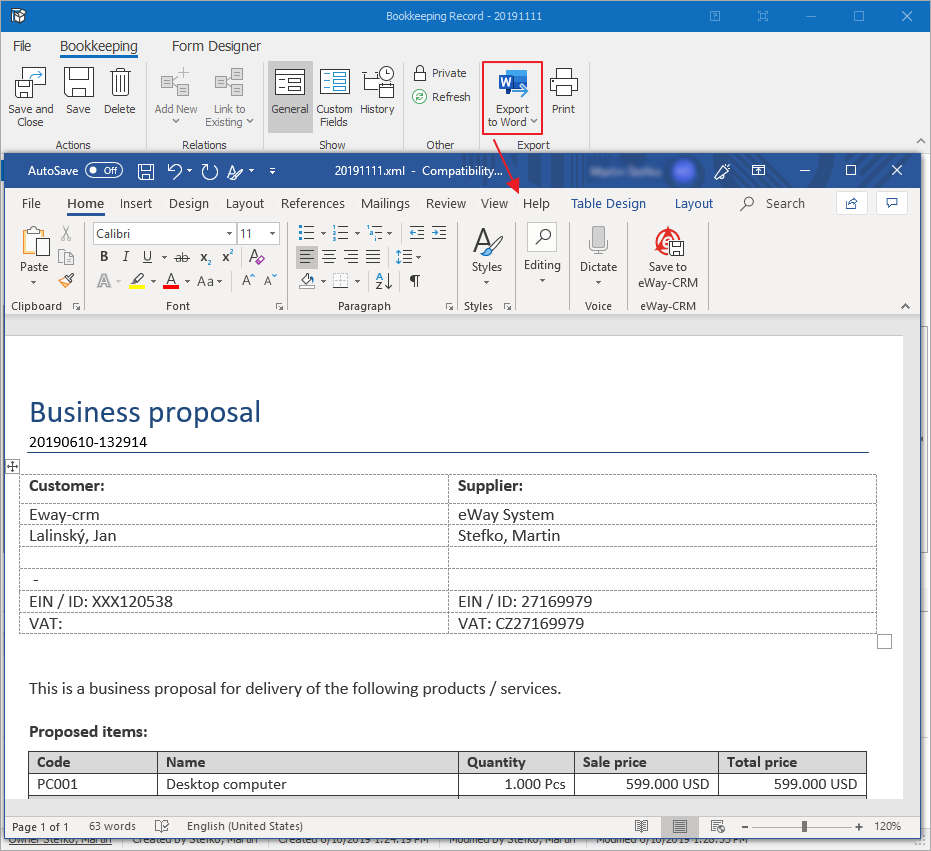931x851 pixels.
Task: Open the Calibri font name dropdown
Action: (x=229, y=233)
